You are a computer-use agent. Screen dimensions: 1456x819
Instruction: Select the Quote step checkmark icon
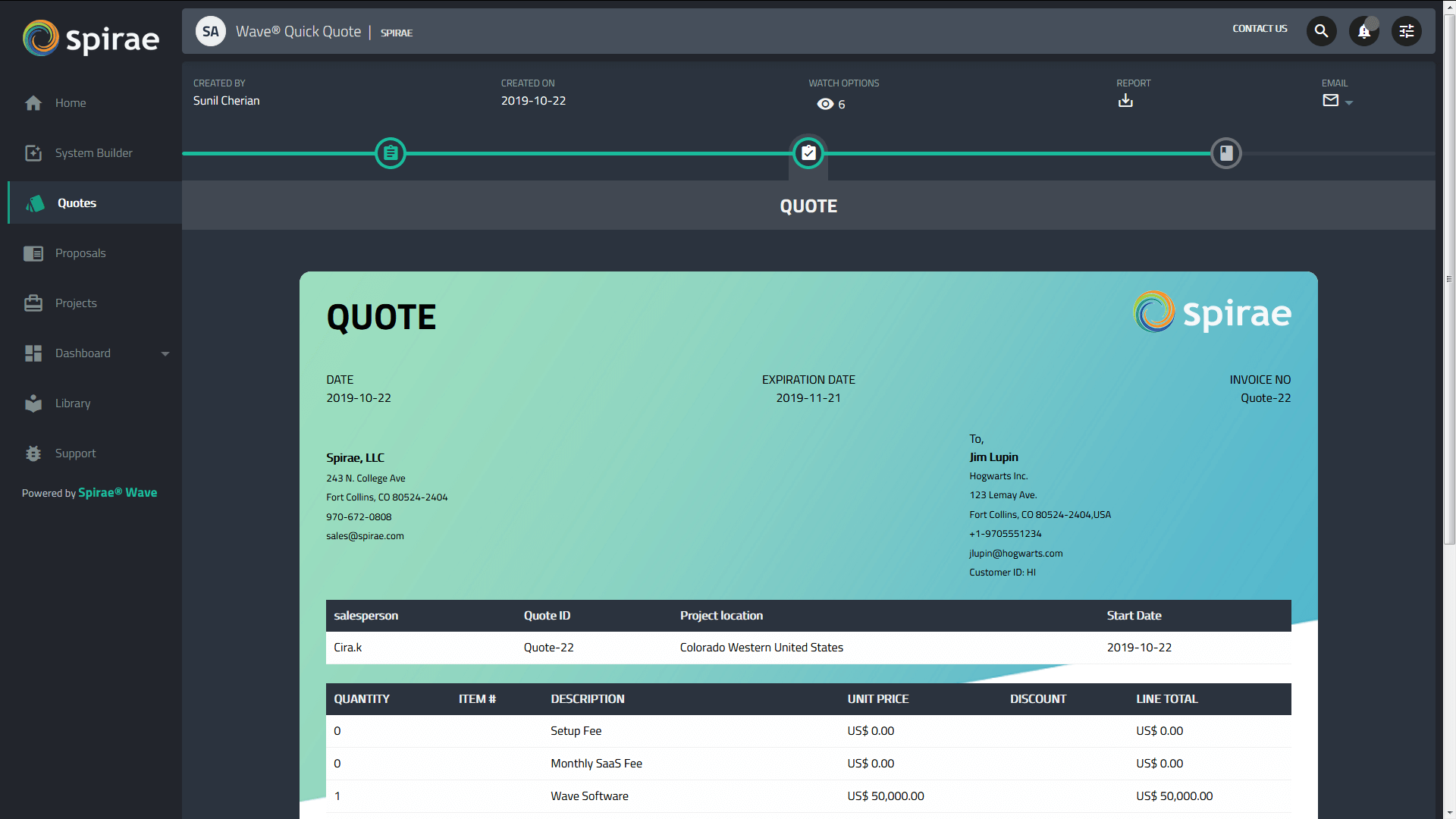[808, 153]
